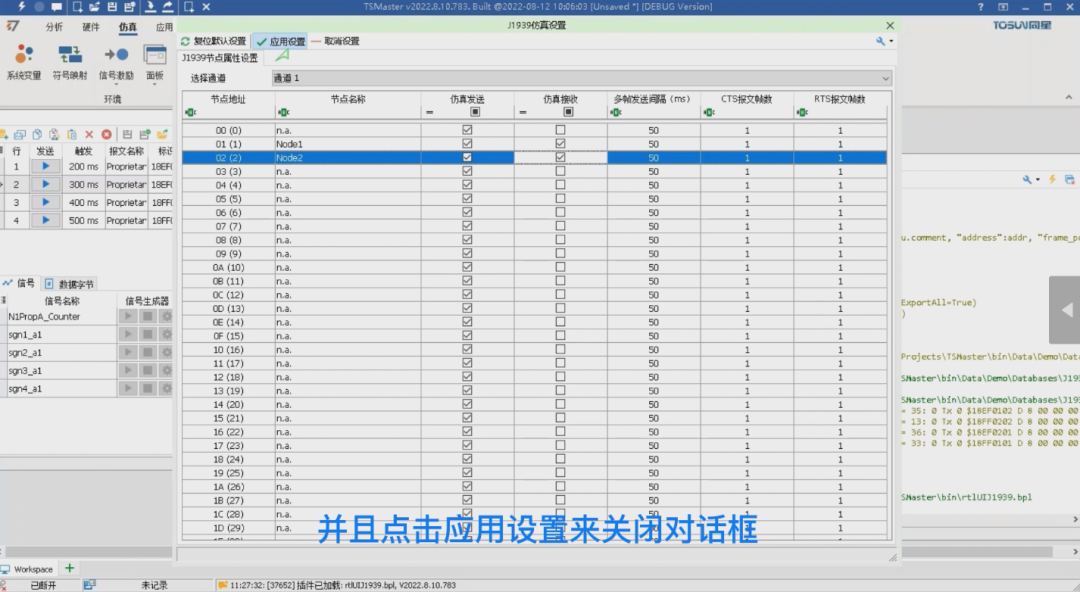The image size is (1080, 592).
Task: Click the red delete X in message toolbar
Action: pos(89,134)
